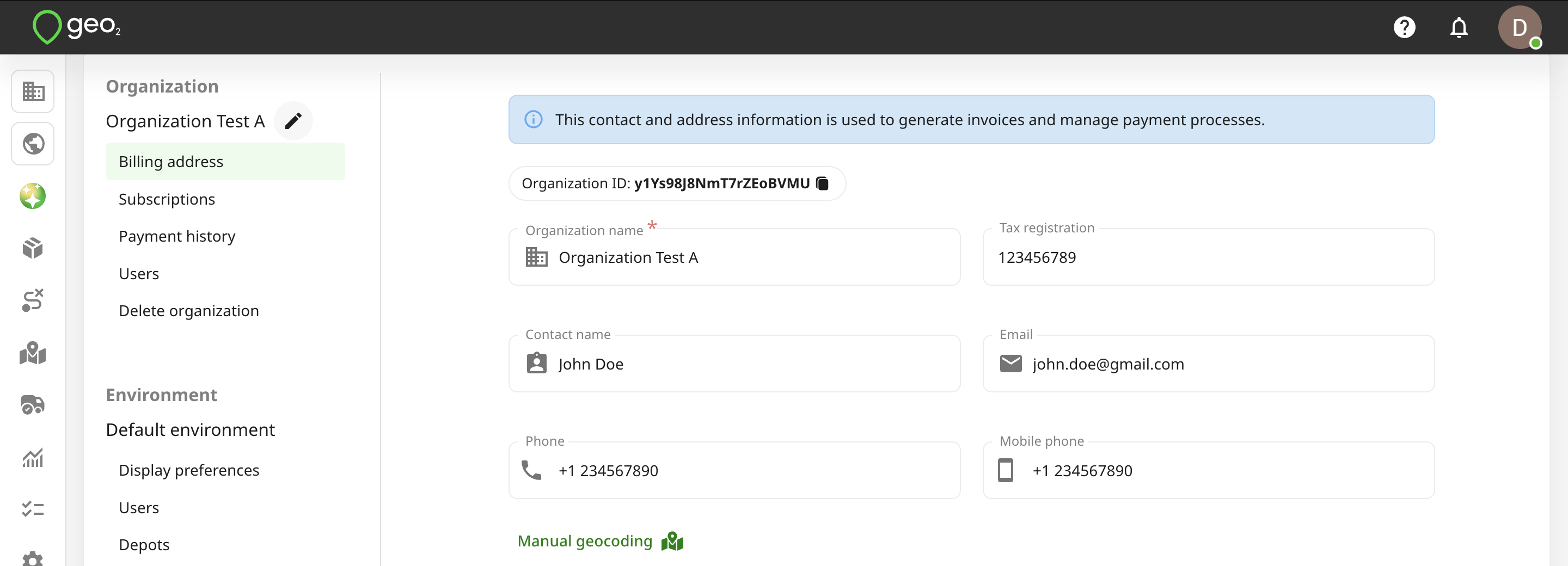
Task: Open the settings gear sidebar icon
Action: 33,559
